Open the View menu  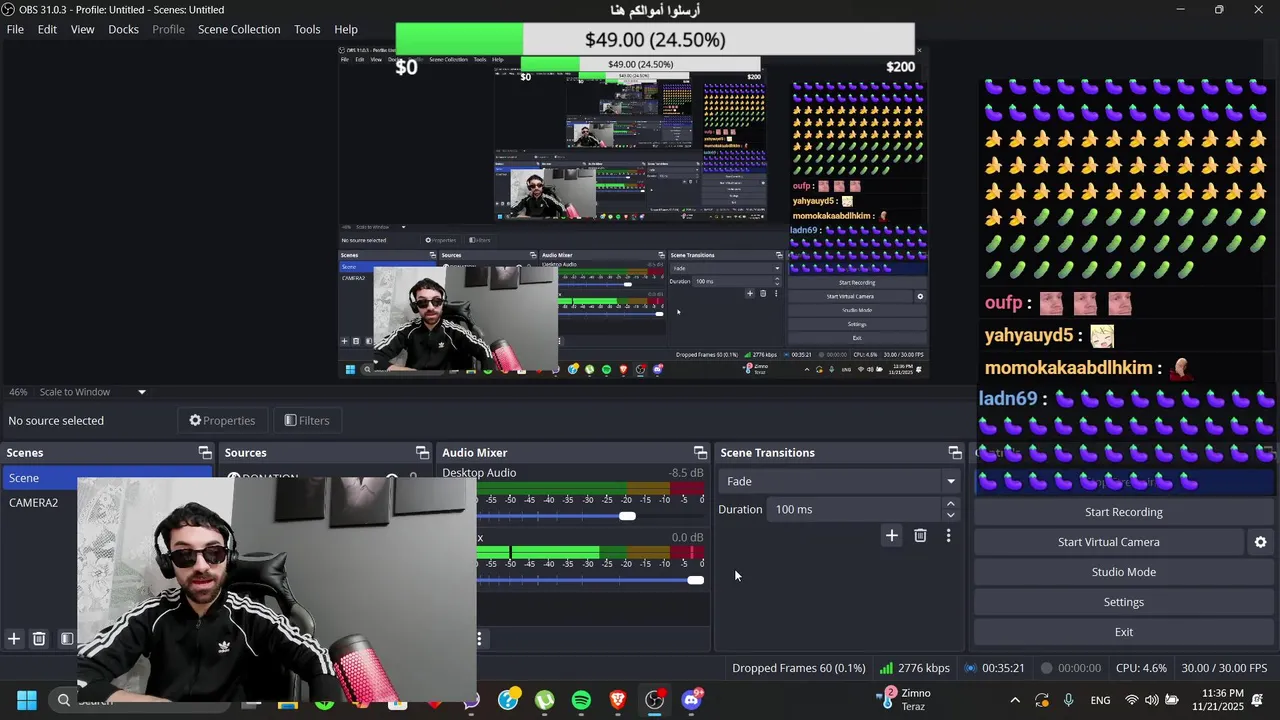click(x=82, y=29)
